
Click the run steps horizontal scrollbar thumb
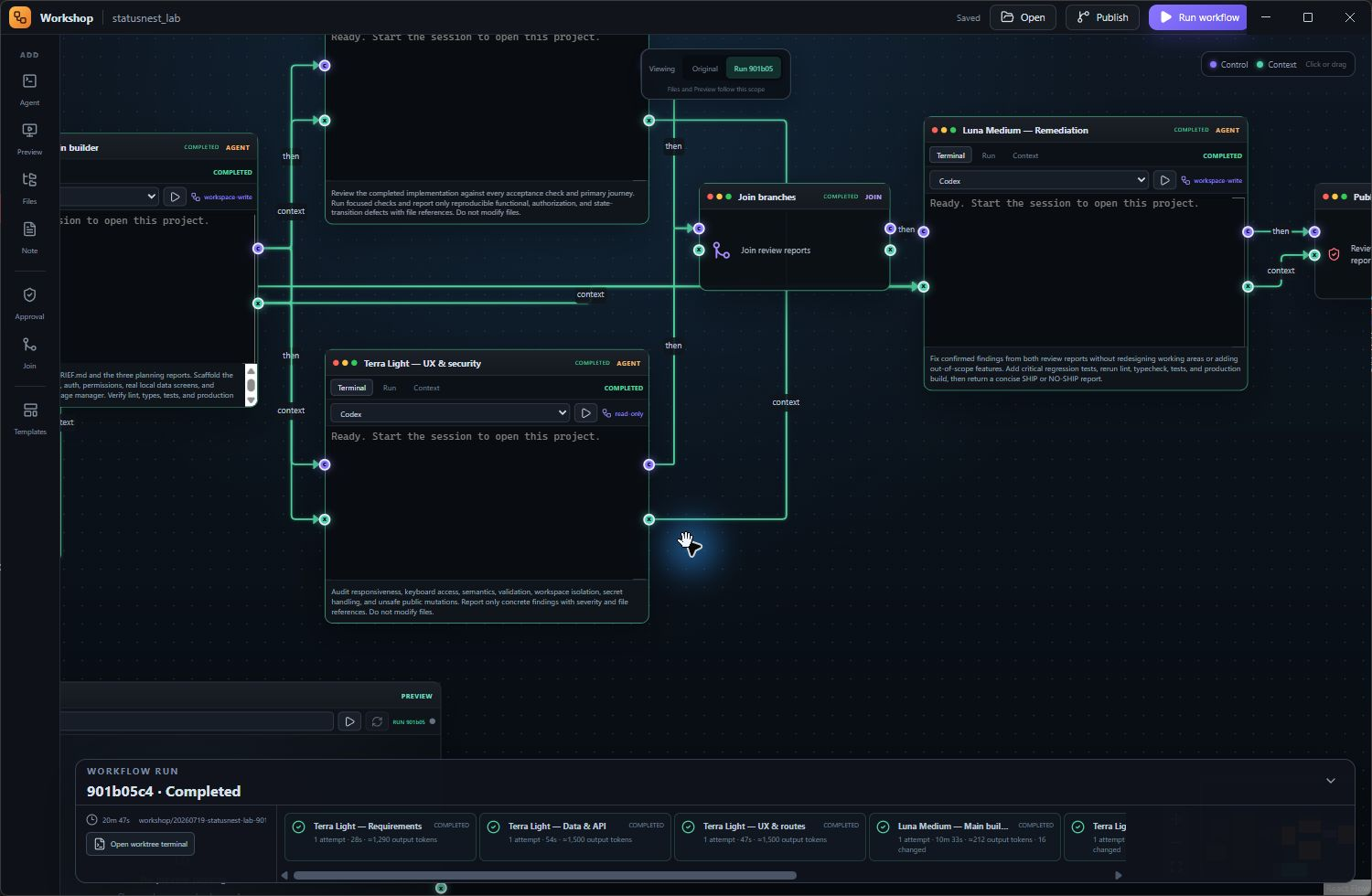[544, 875]
